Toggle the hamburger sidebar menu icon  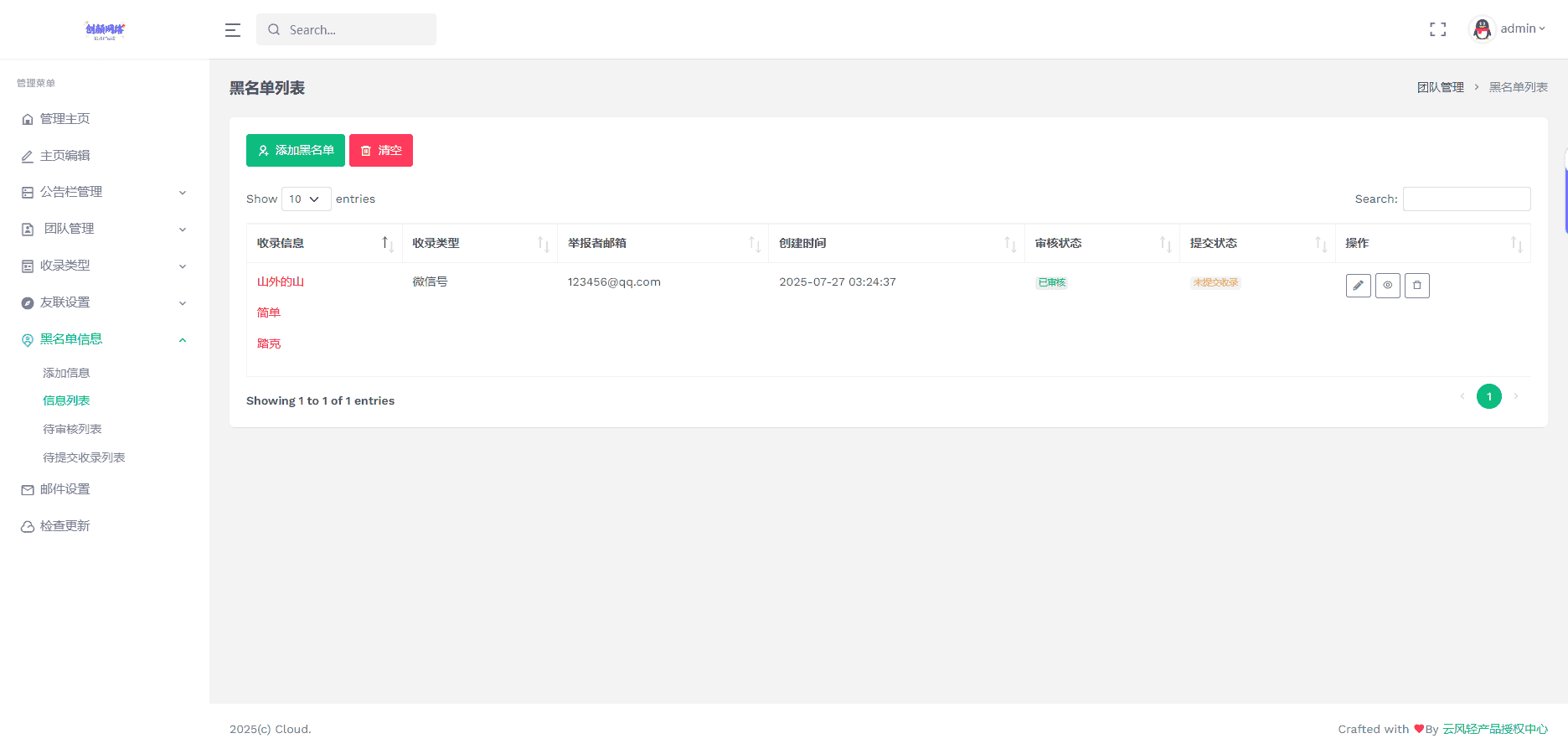pyautogui.click(x=233, y=30)
